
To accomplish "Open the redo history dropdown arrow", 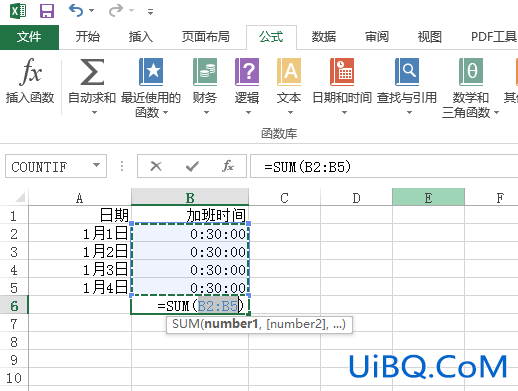I will (131, 11).
